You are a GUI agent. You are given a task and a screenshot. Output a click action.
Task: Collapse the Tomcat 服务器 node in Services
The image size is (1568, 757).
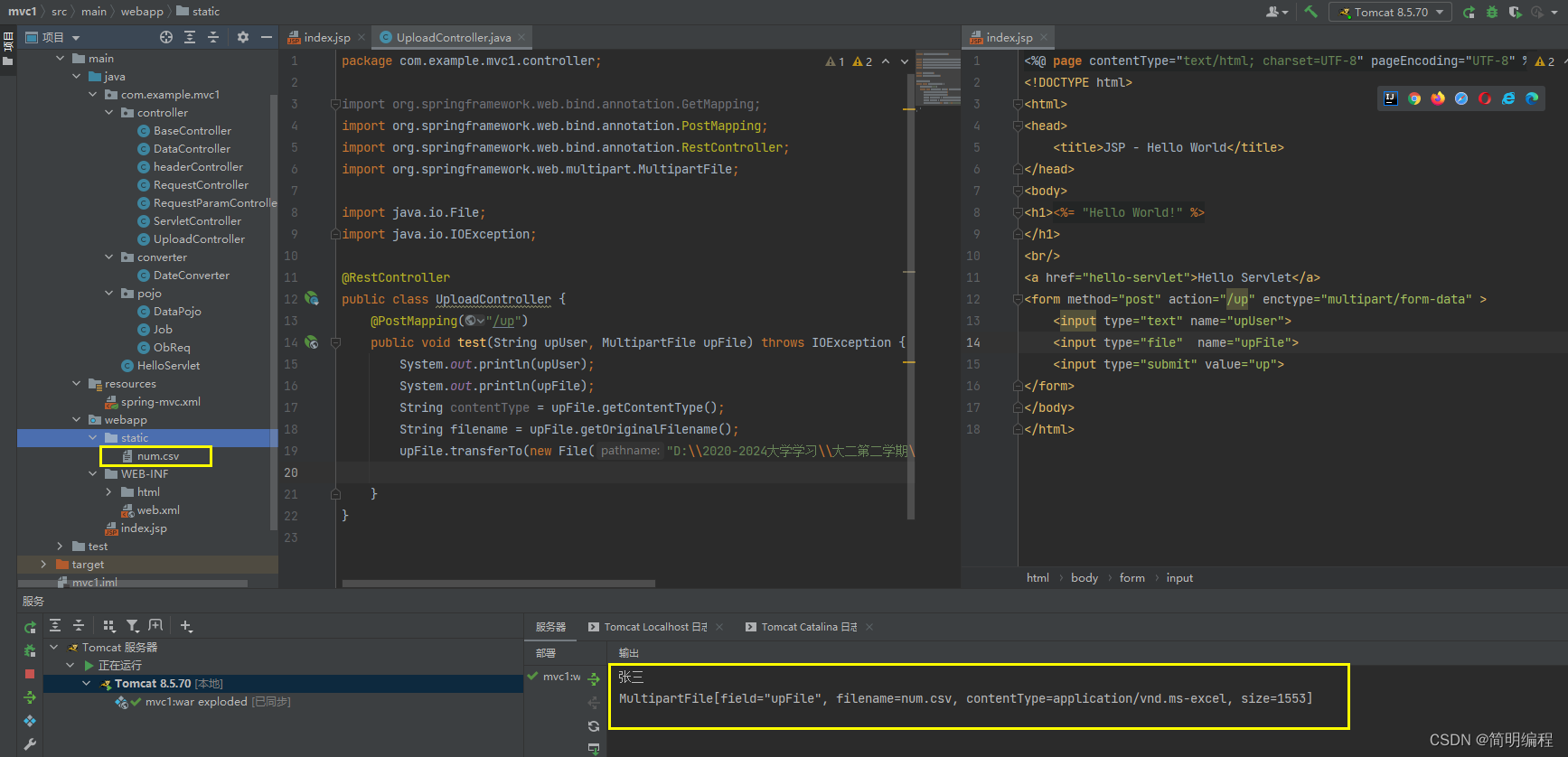click(x=54, y=648)
